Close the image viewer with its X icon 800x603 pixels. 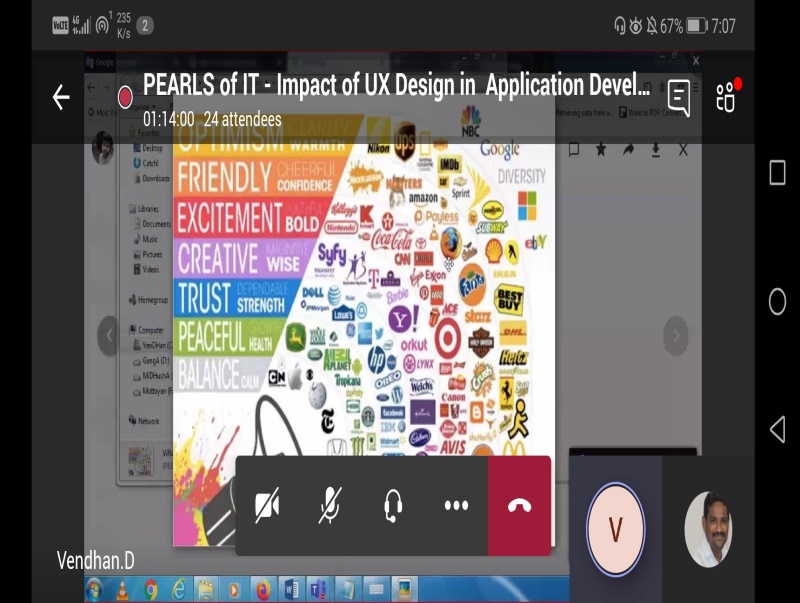pyautogui.click(x=683, y=149)
